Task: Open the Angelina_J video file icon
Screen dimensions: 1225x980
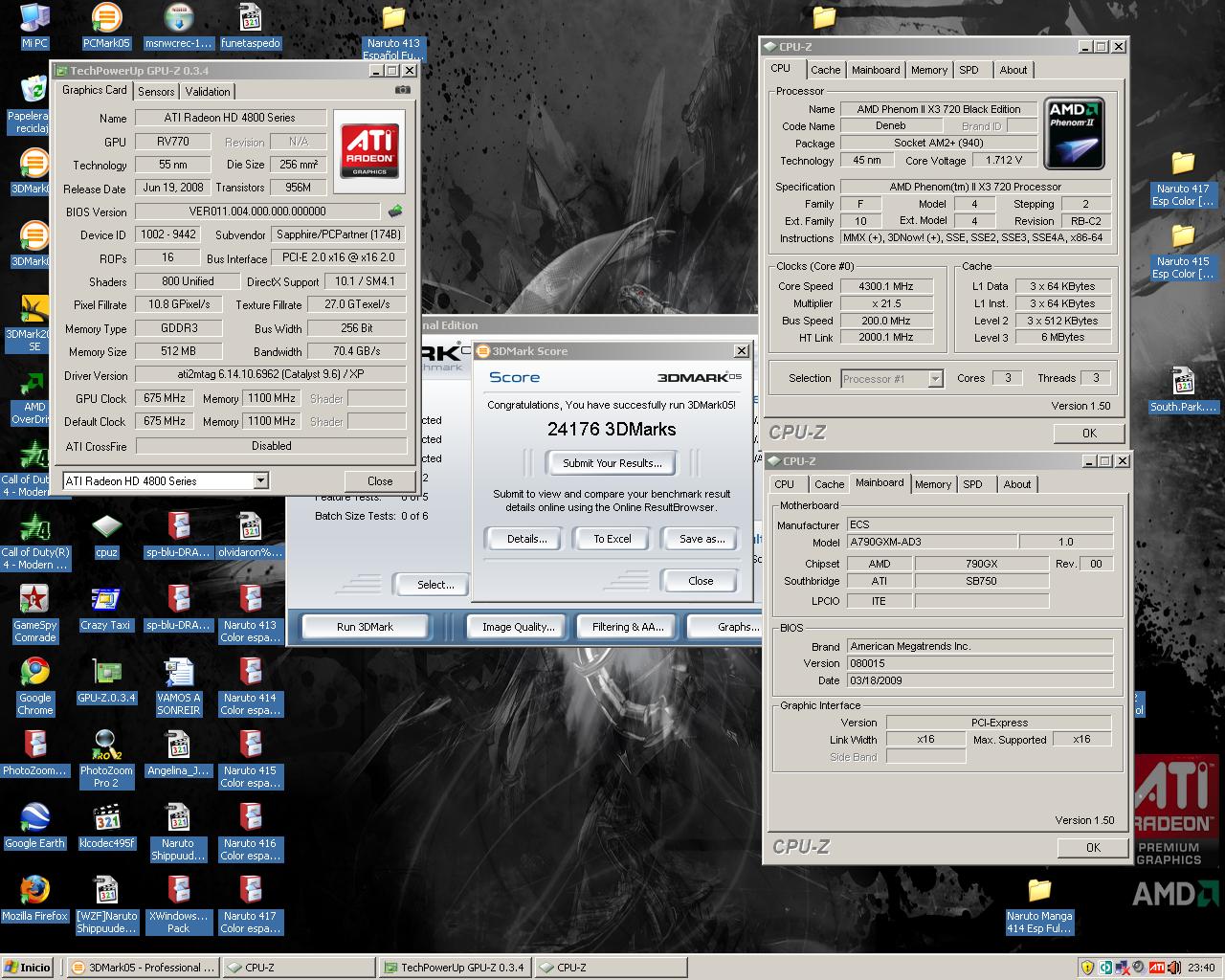Action: tap(178, 754)
